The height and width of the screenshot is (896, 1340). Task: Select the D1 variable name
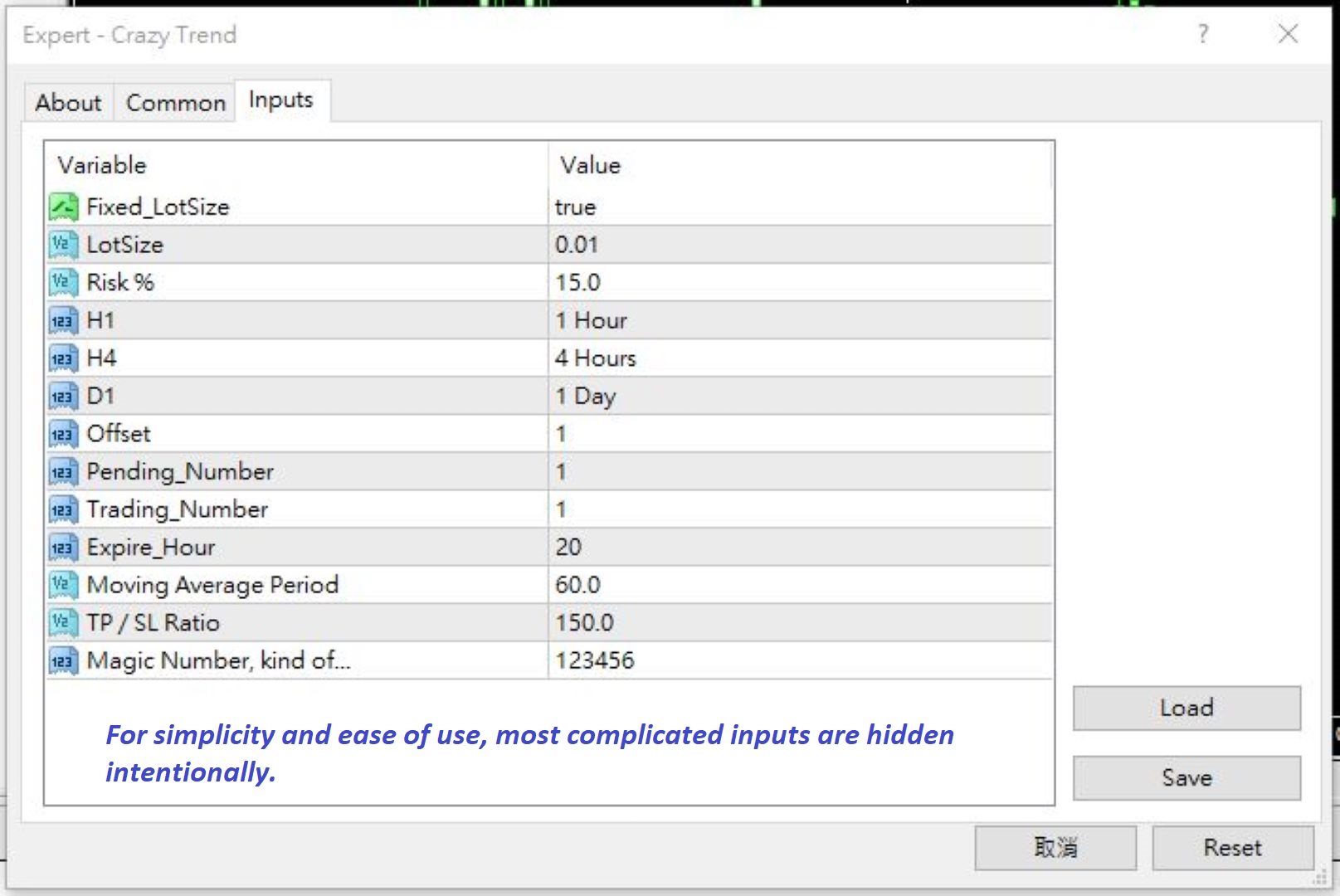(100, 396)
